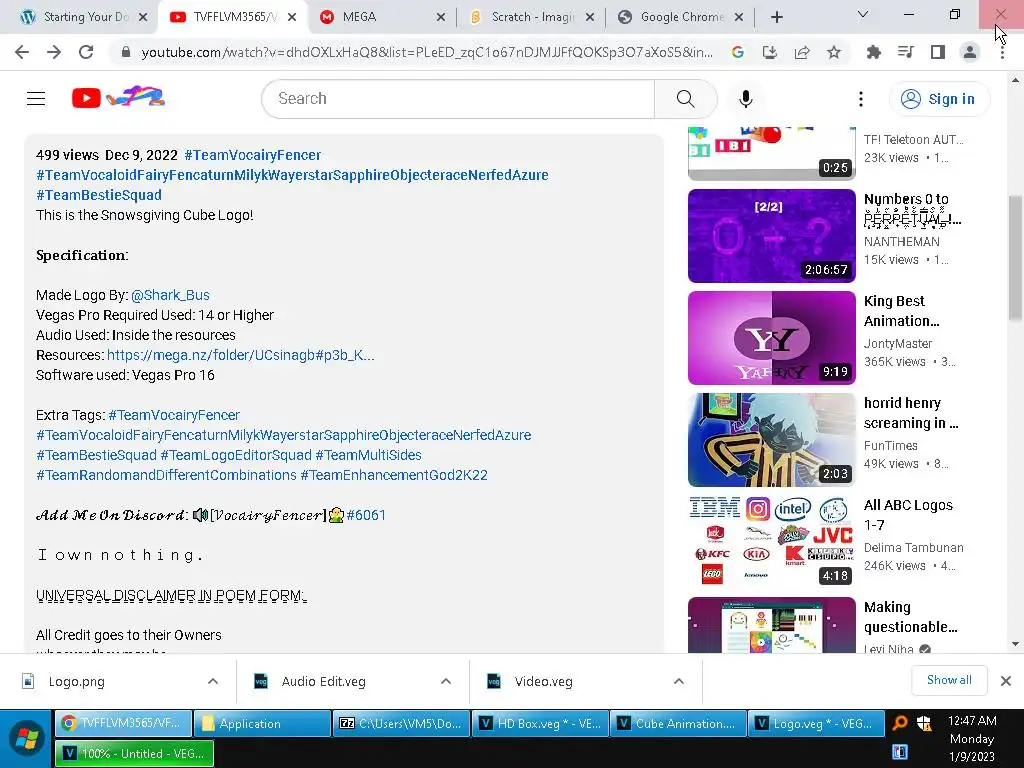Screen dimensions: 1024x768
Task: Open the Chrome extensions puzzle icon
Action: pyautogui.click(x=873, y=52)
